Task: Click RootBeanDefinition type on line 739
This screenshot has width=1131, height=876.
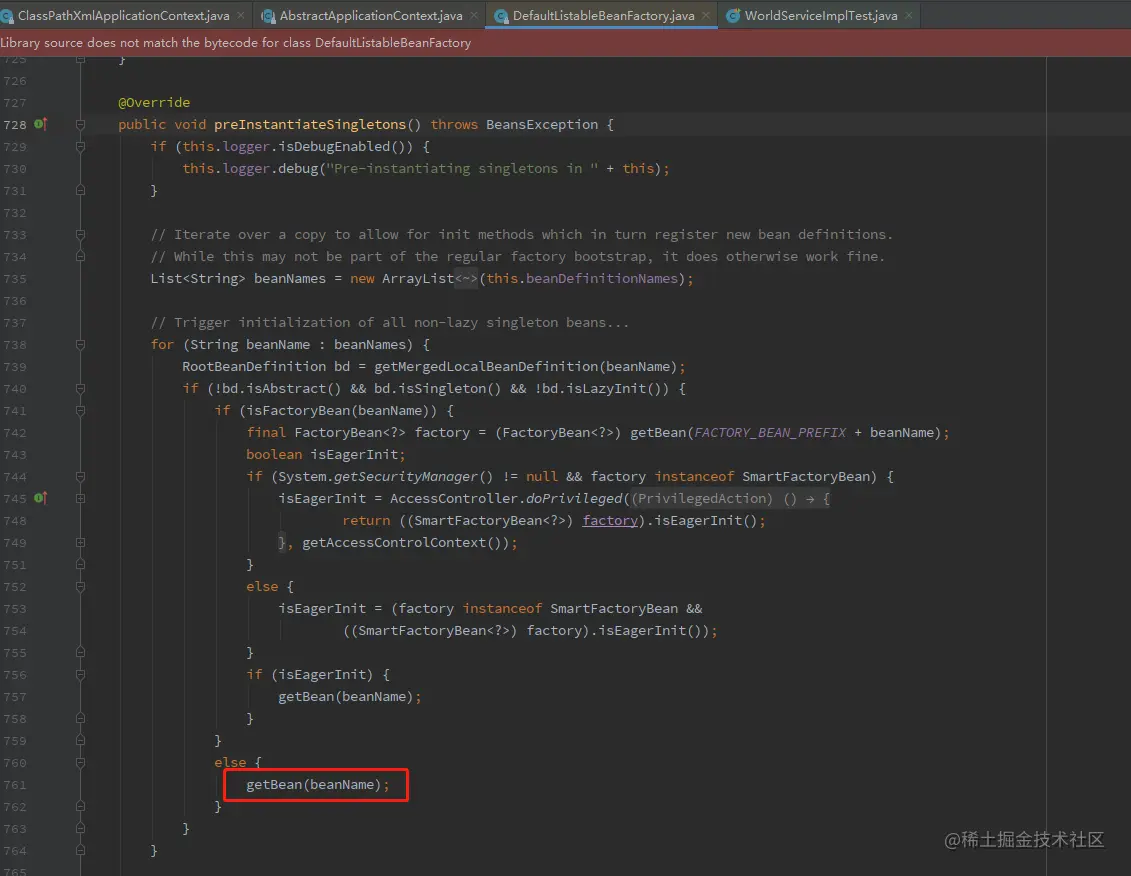Action: click(254, 367)
